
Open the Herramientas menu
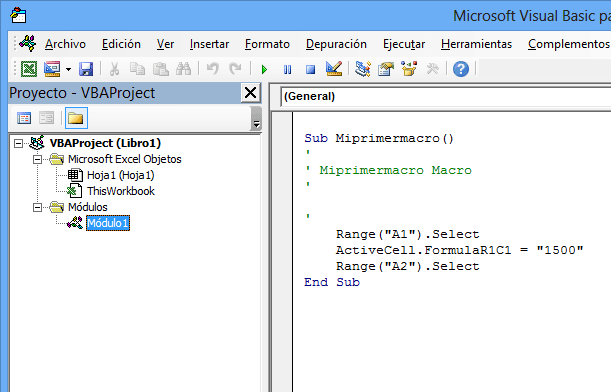pyautogui.click(x=476, y=44)
